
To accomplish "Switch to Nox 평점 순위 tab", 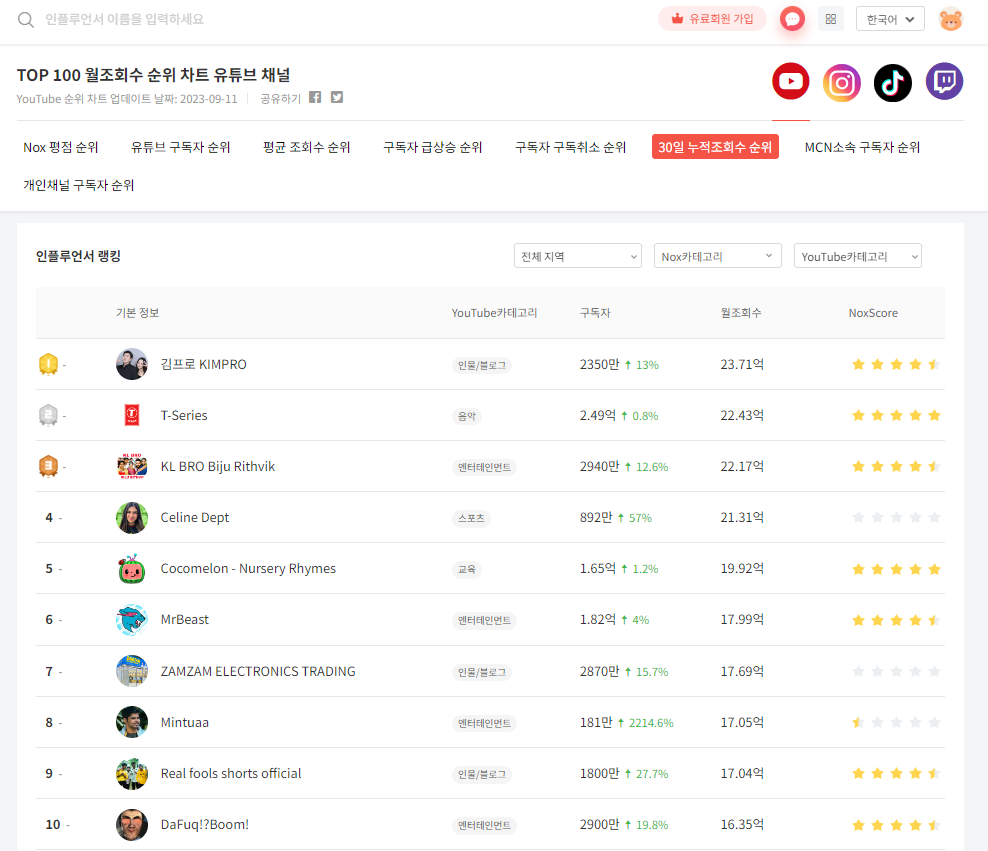I will (61, 147).
